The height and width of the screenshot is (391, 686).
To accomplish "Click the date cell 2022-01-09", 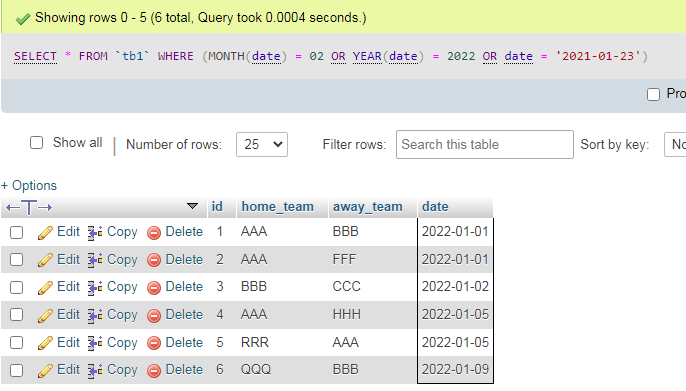I will (x=455, y=370).
